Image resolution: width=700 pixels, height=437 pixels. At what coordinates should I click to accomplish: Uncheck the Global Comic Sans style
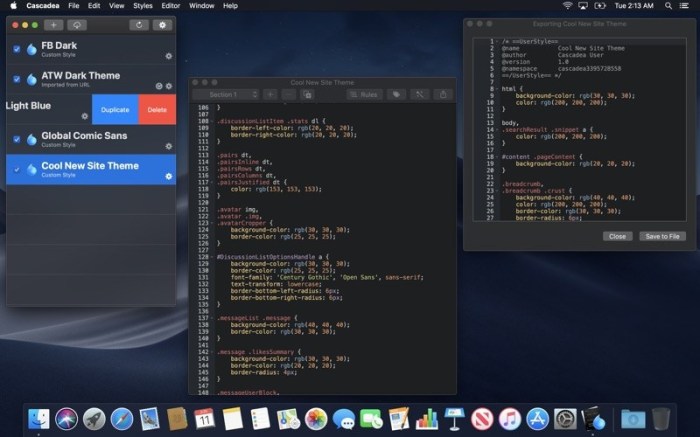point(17,138)
